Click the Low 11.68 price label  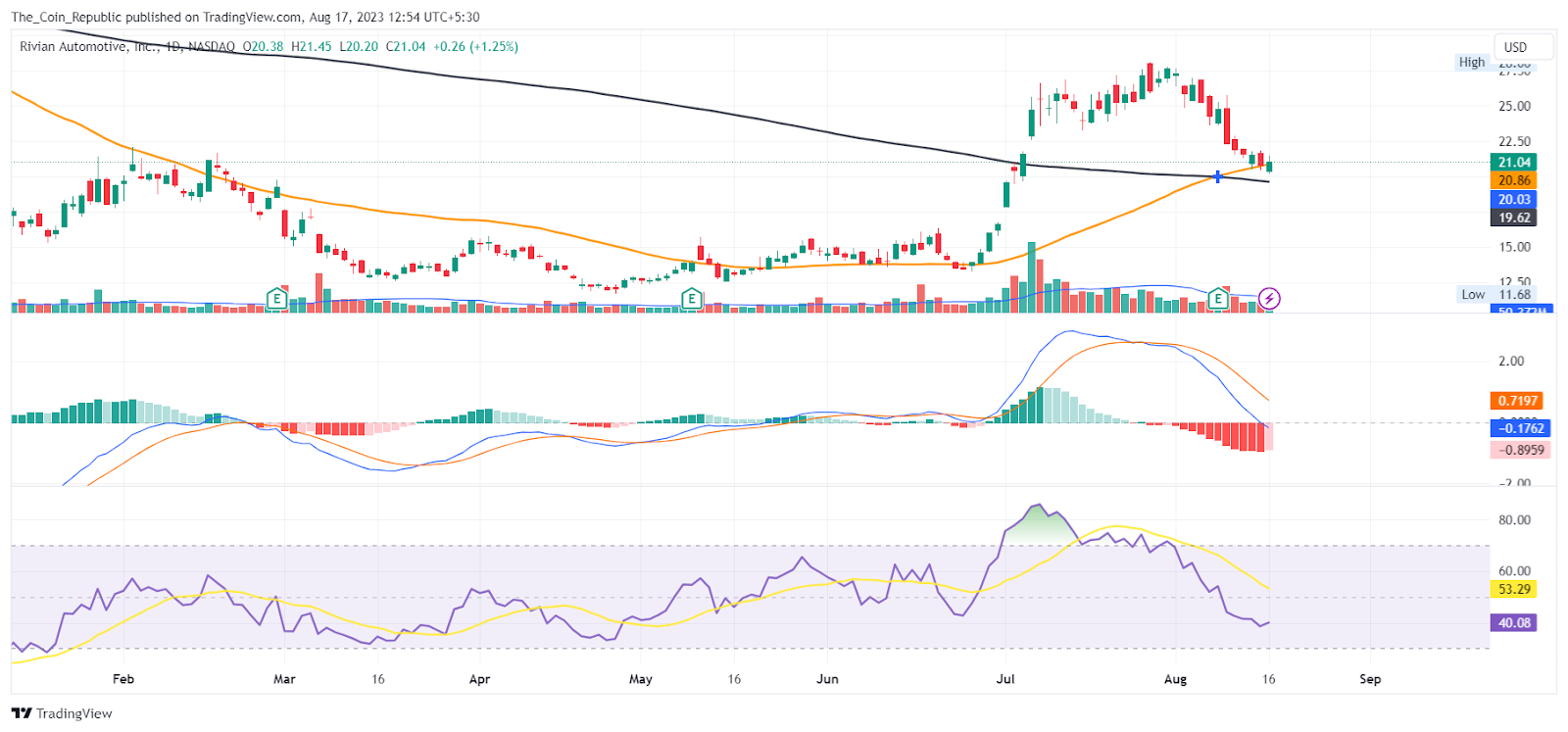[1495, 294]
